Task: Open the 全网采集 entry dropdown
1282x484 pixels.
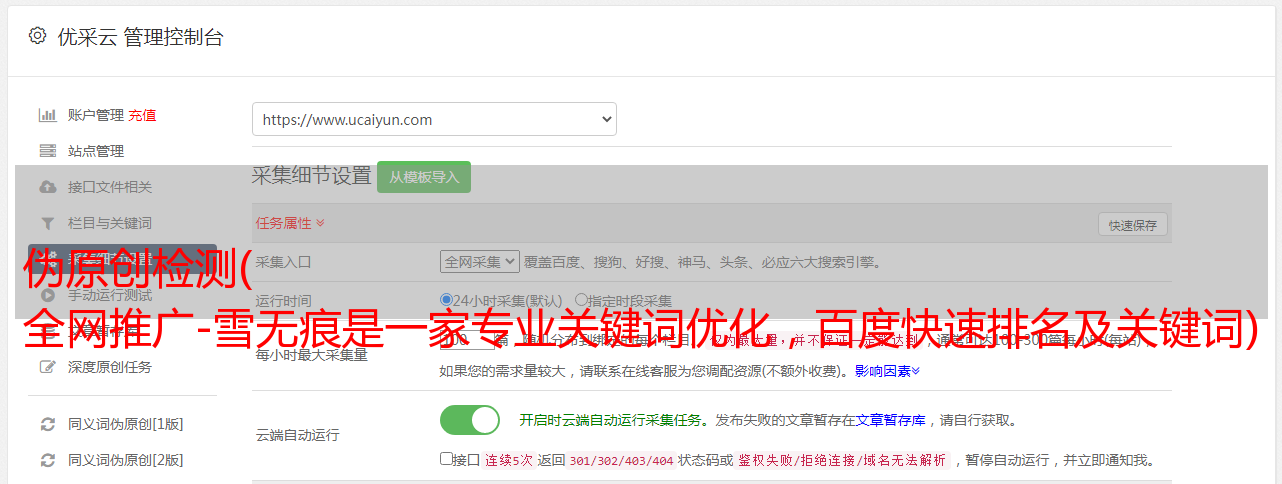Action: coord(479,262)
